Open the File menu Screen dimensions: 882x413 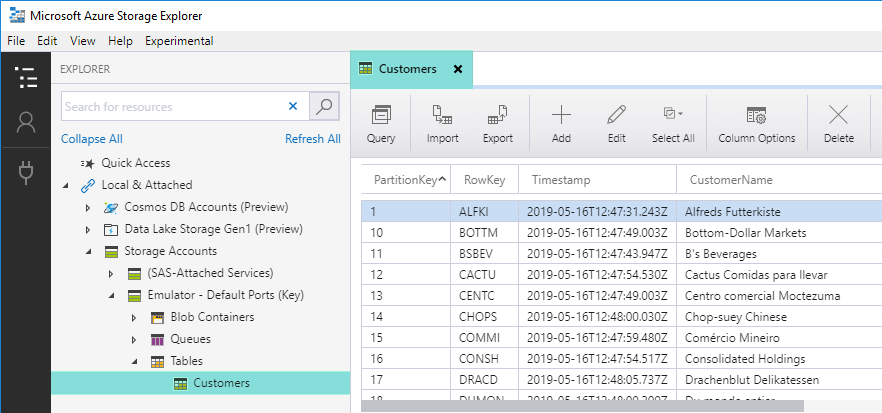coord(16,41)
